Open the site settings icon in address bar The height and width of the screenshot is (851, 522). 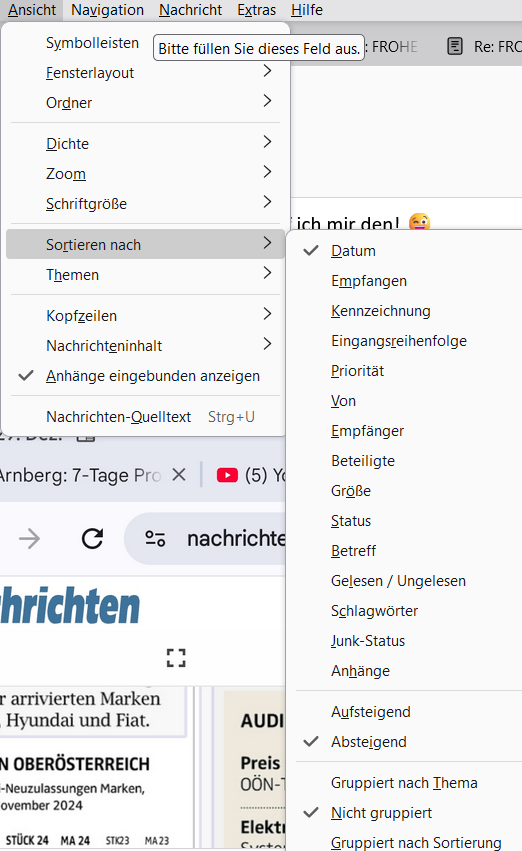[155, 538]
